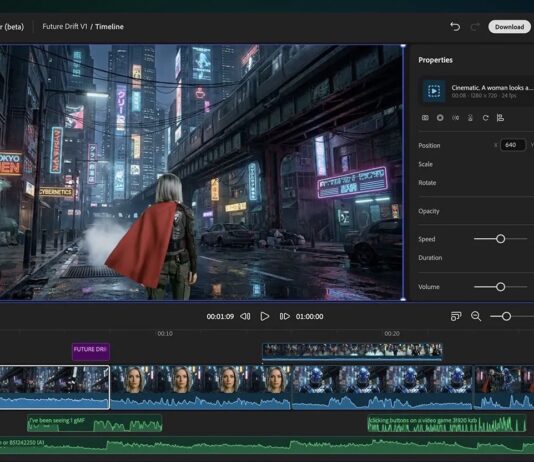Select the Timeline breadcrumb

coord(109,27)
